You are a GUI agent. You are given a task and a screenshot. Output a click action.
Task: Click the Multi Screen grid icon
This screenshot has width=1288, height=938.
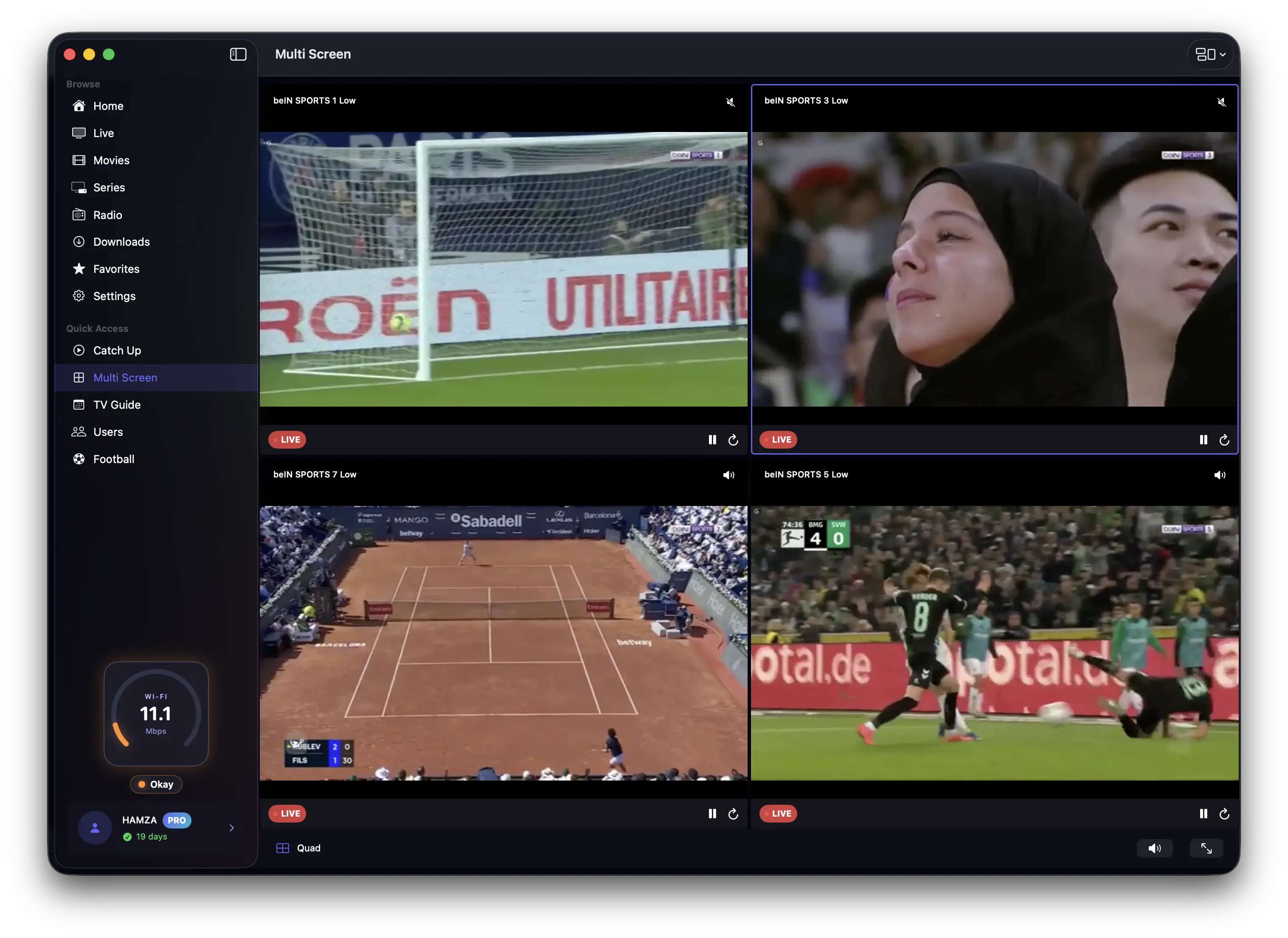point(79,378)
